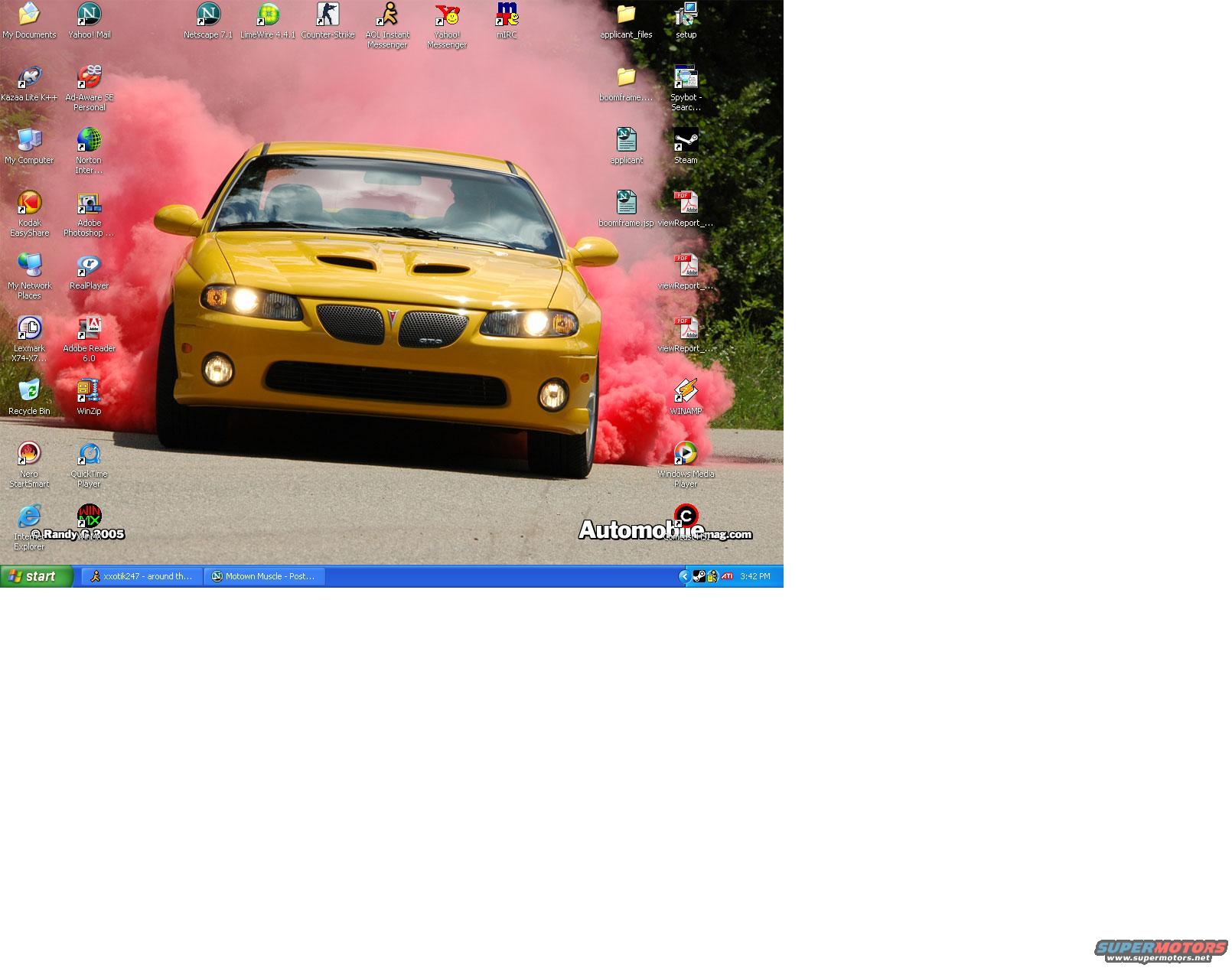Select the applicant document file icon
The width and height of the screenshot is (1232, 968).
point(626,146)
